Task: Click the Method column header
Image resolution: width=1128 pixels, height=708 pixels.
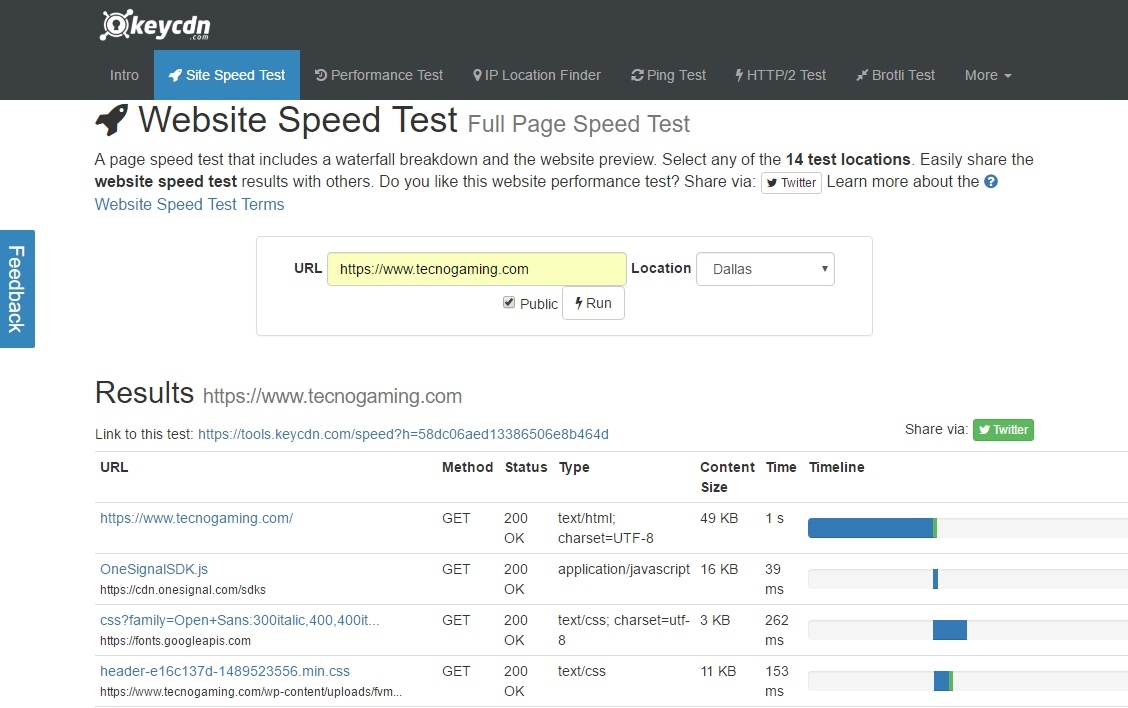Action: [x=468, y=467]
